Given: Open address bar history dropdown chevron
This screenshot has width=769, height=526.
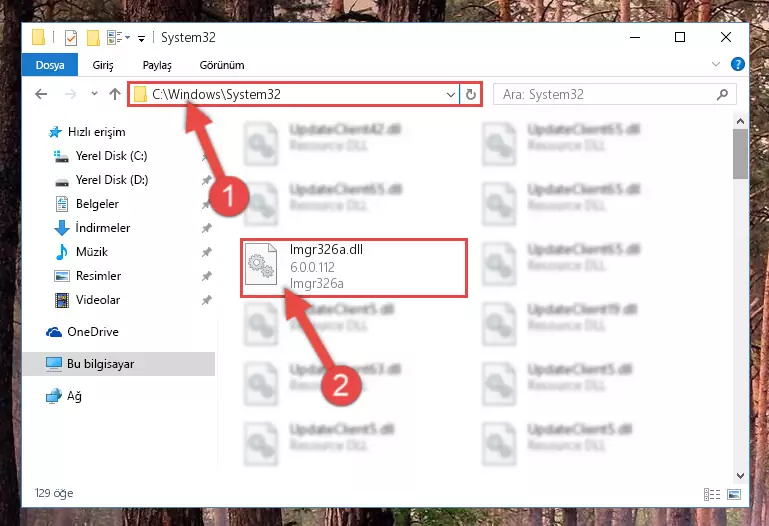Looking at the screenshot, I should click(451, 95).
